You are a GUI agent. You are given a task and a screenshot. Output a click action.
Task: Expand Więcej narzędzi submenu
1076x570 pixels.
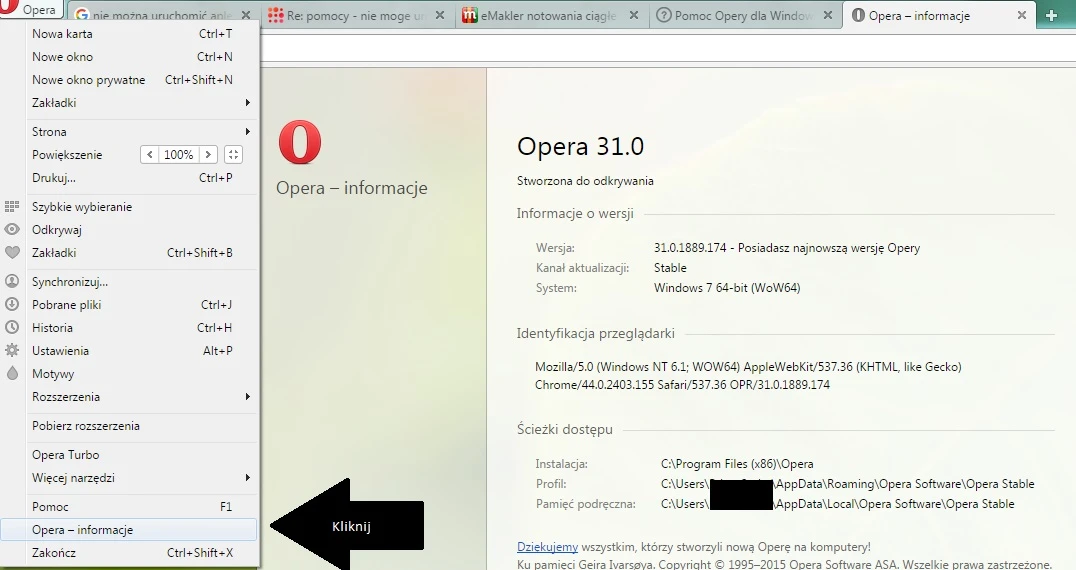click(130, 477)
